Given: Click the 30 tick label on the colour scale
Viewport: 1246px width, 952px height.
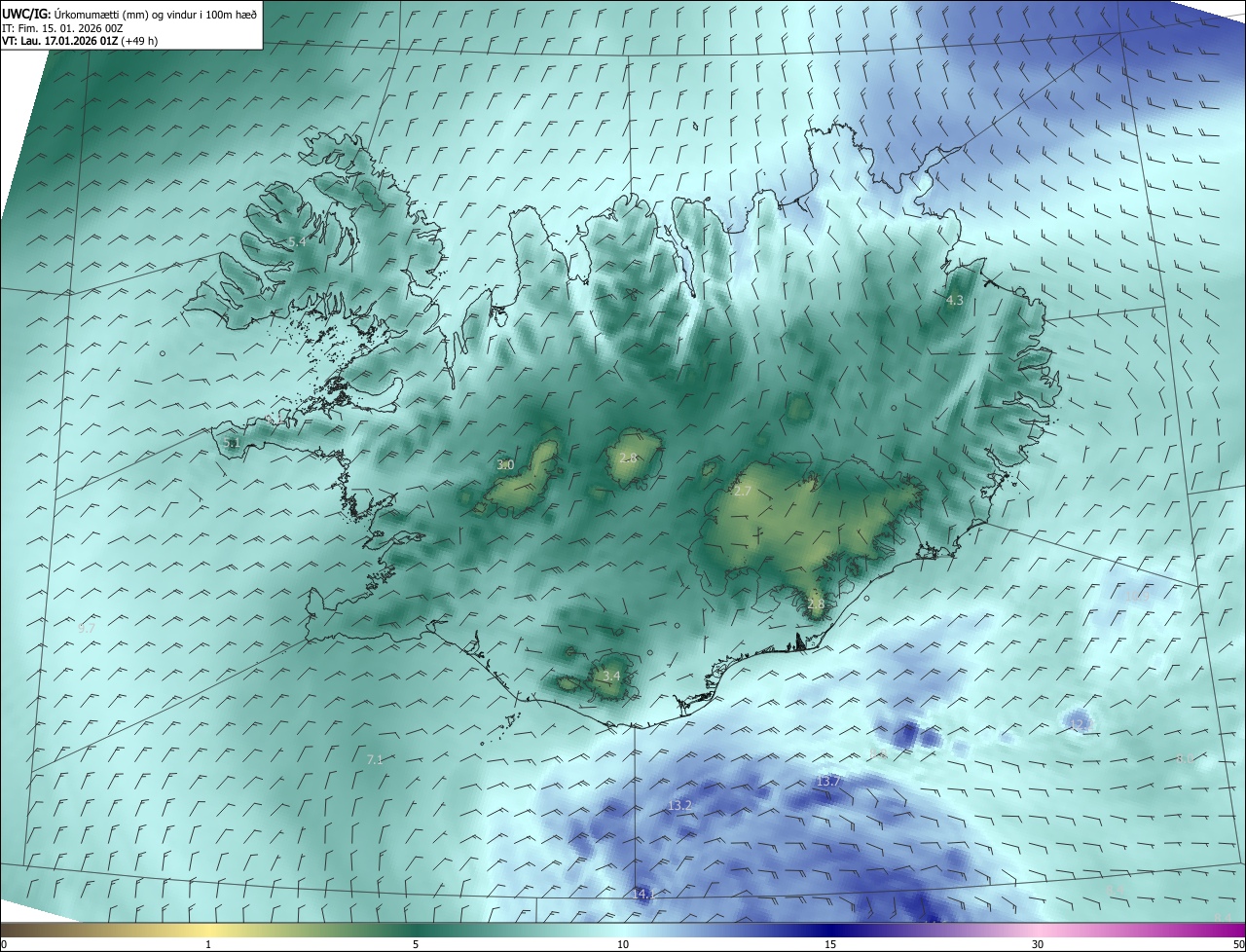Looking at the screenshot, I should [x=1038, y=944].
